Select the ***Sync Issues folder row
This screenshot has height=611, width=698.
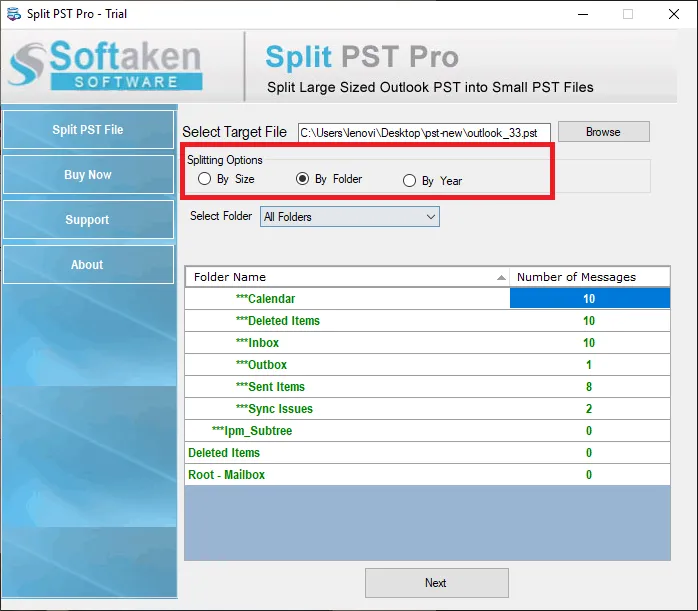pyautogui.click(x=427, y=409)
